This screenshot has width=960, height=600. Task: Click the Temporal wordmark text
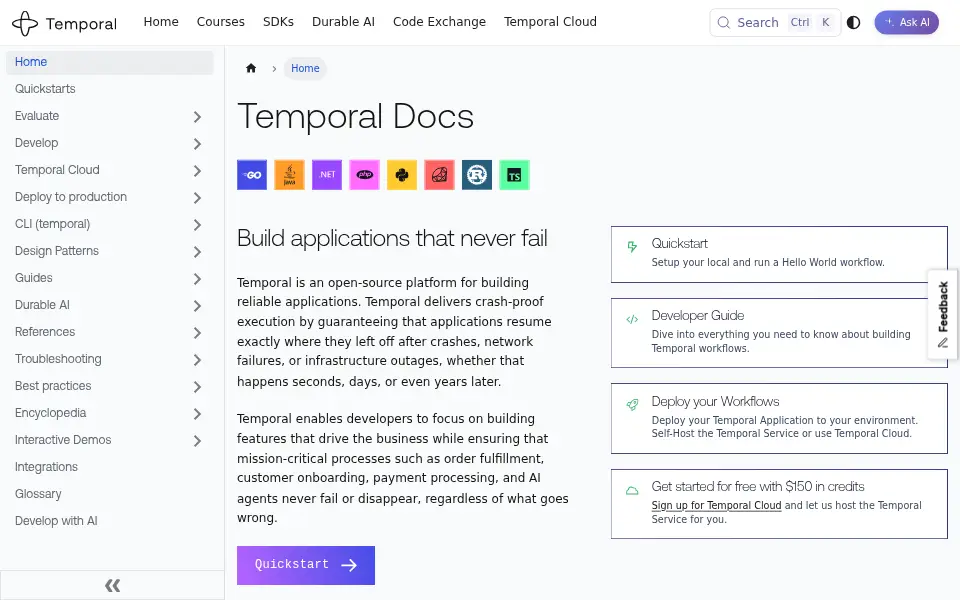(x=81, y=24)
